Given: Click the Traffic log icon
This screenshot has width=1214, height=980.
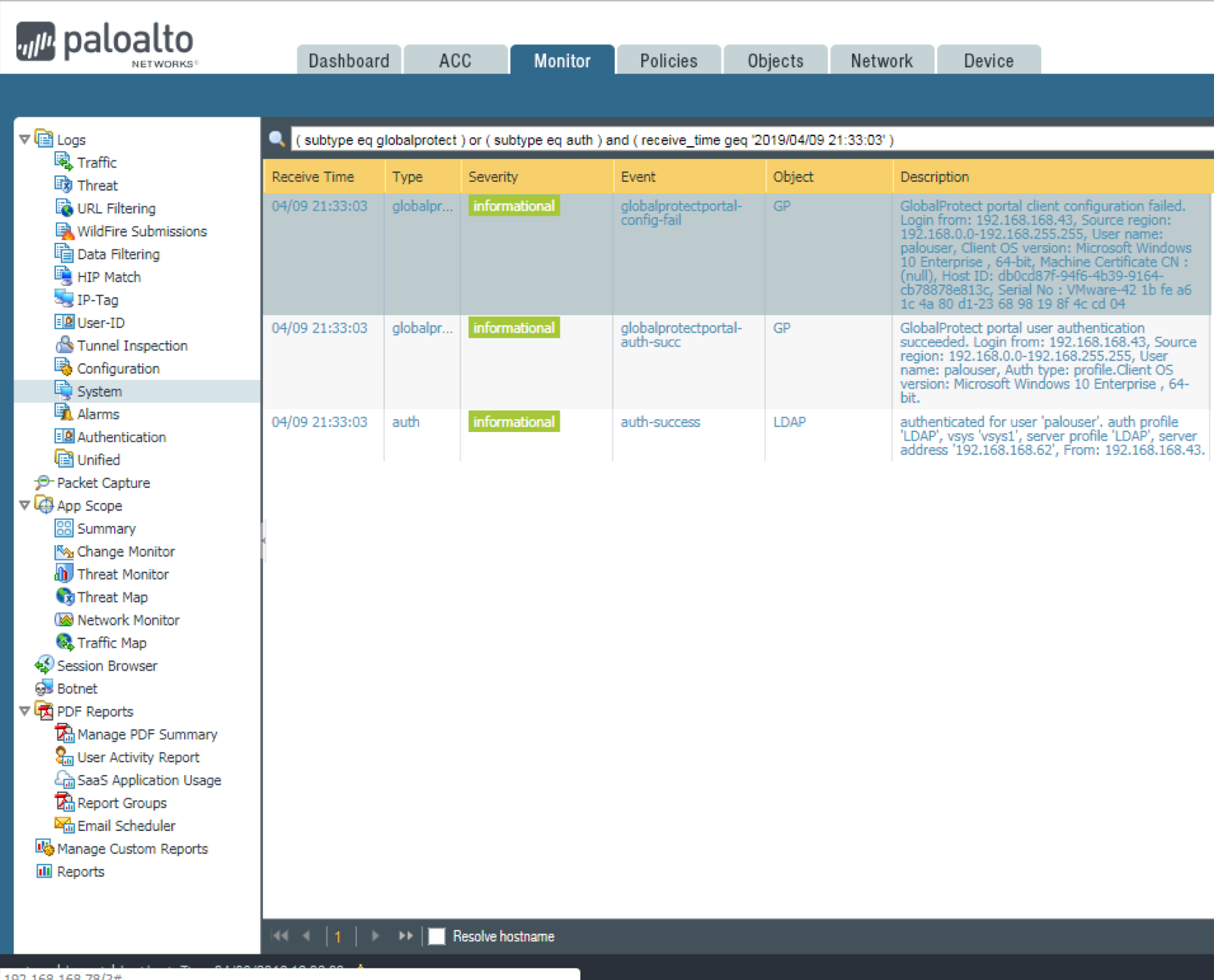Looking at the screenshot, I should [x=64, y=162].
